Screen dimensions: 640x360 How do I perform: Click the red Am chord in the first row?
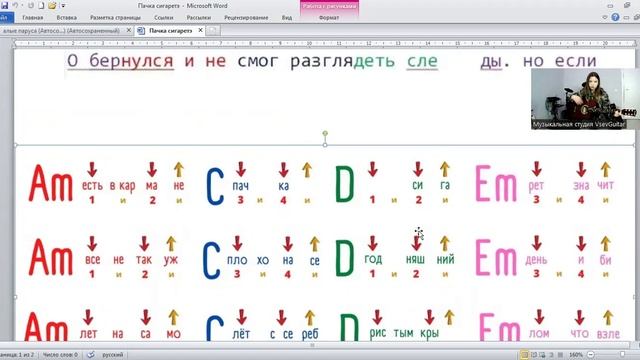(51, 184)
